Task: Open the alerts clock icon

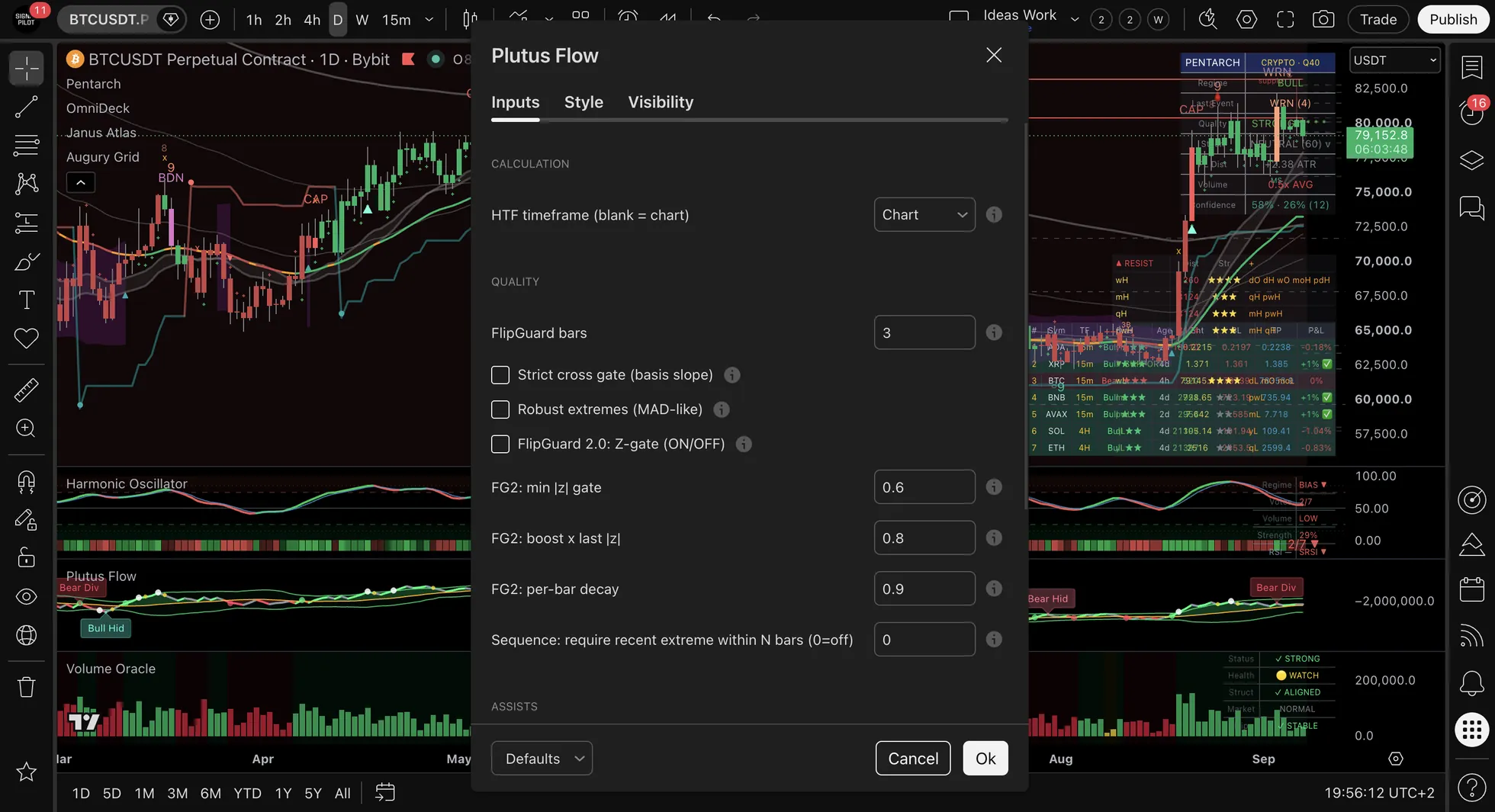Action: (x=1472, y=113)
